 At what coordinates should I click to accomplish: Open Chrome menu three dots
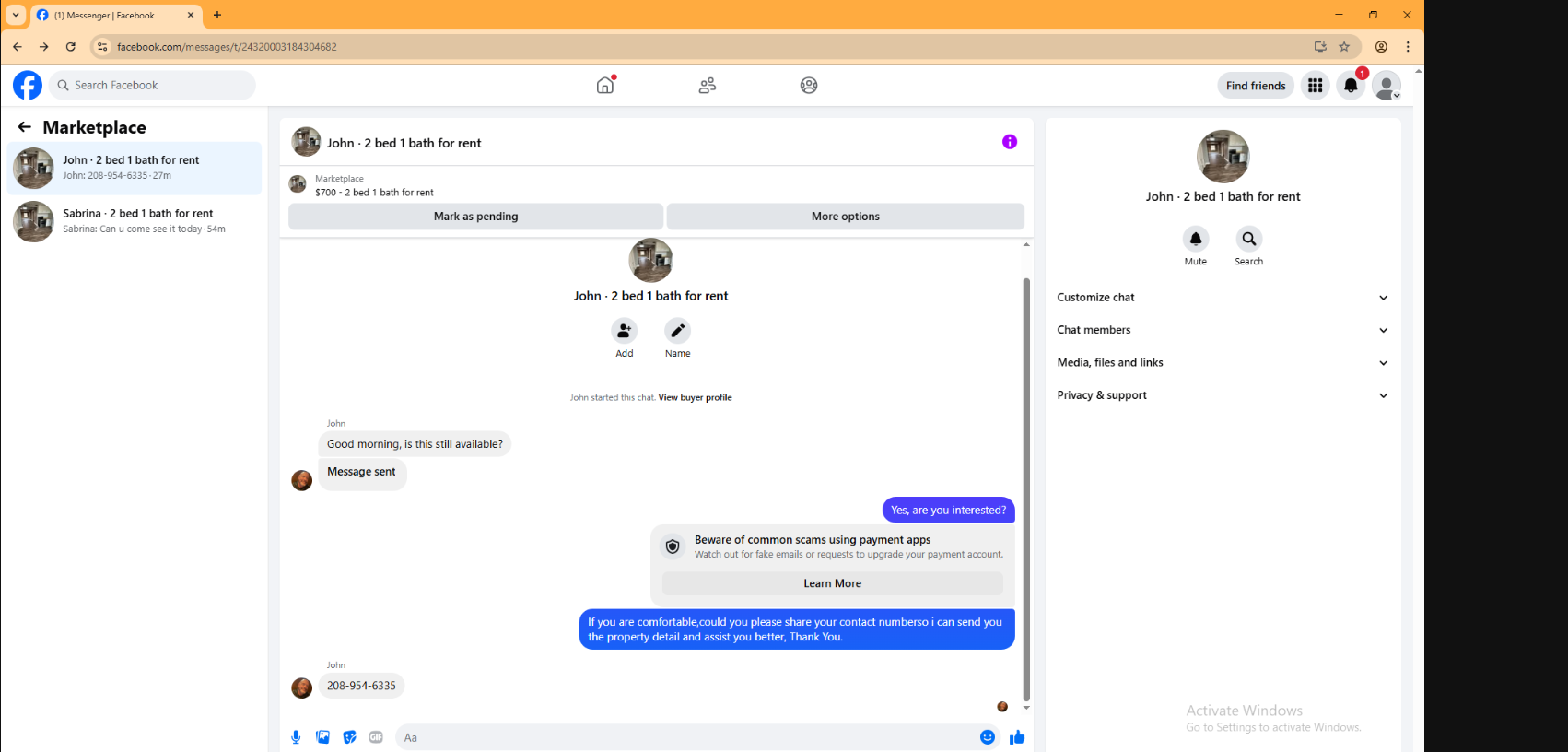click(1408, 47)
